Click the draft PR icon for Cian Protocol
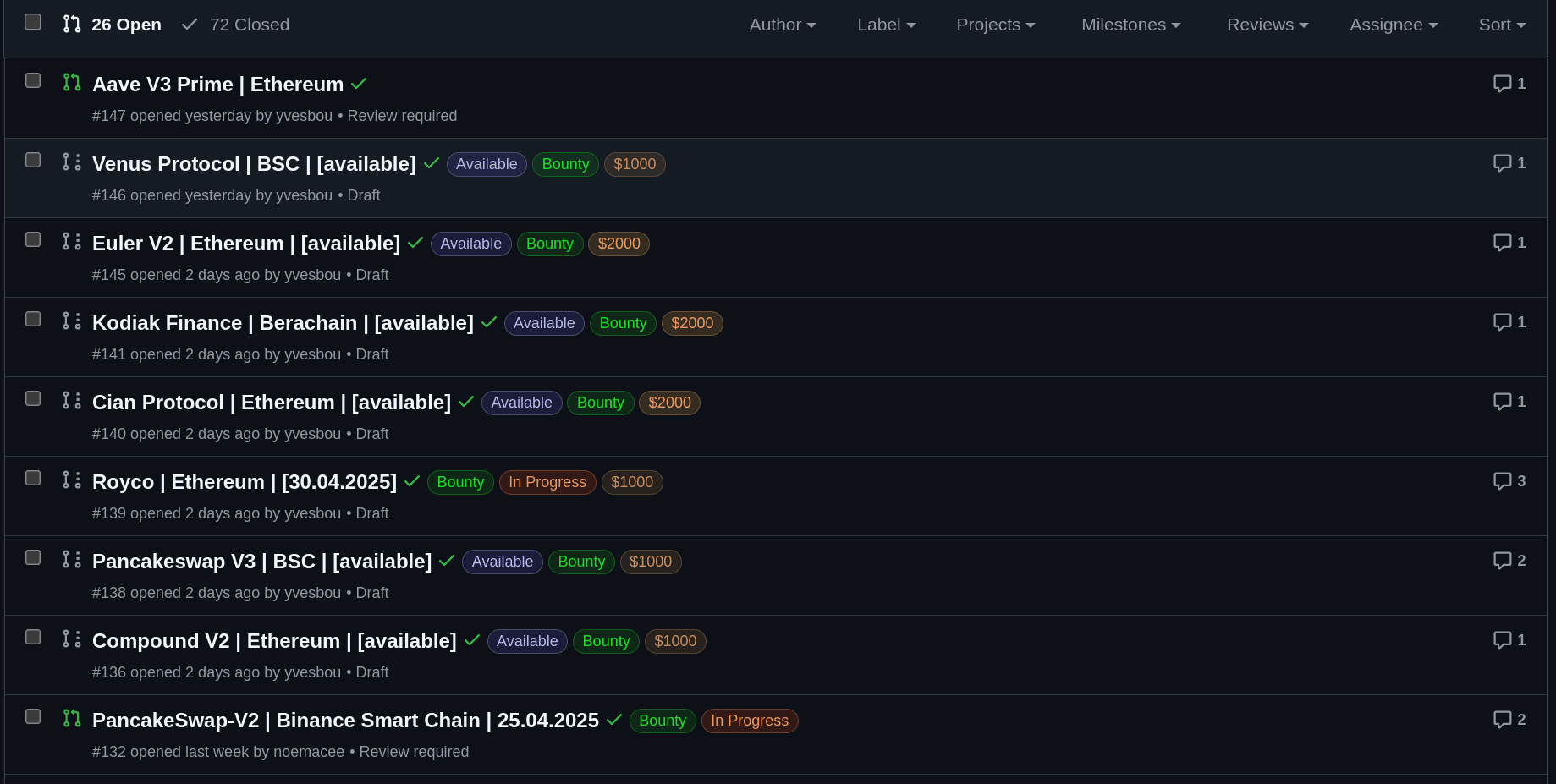 [x=72, y=400]
